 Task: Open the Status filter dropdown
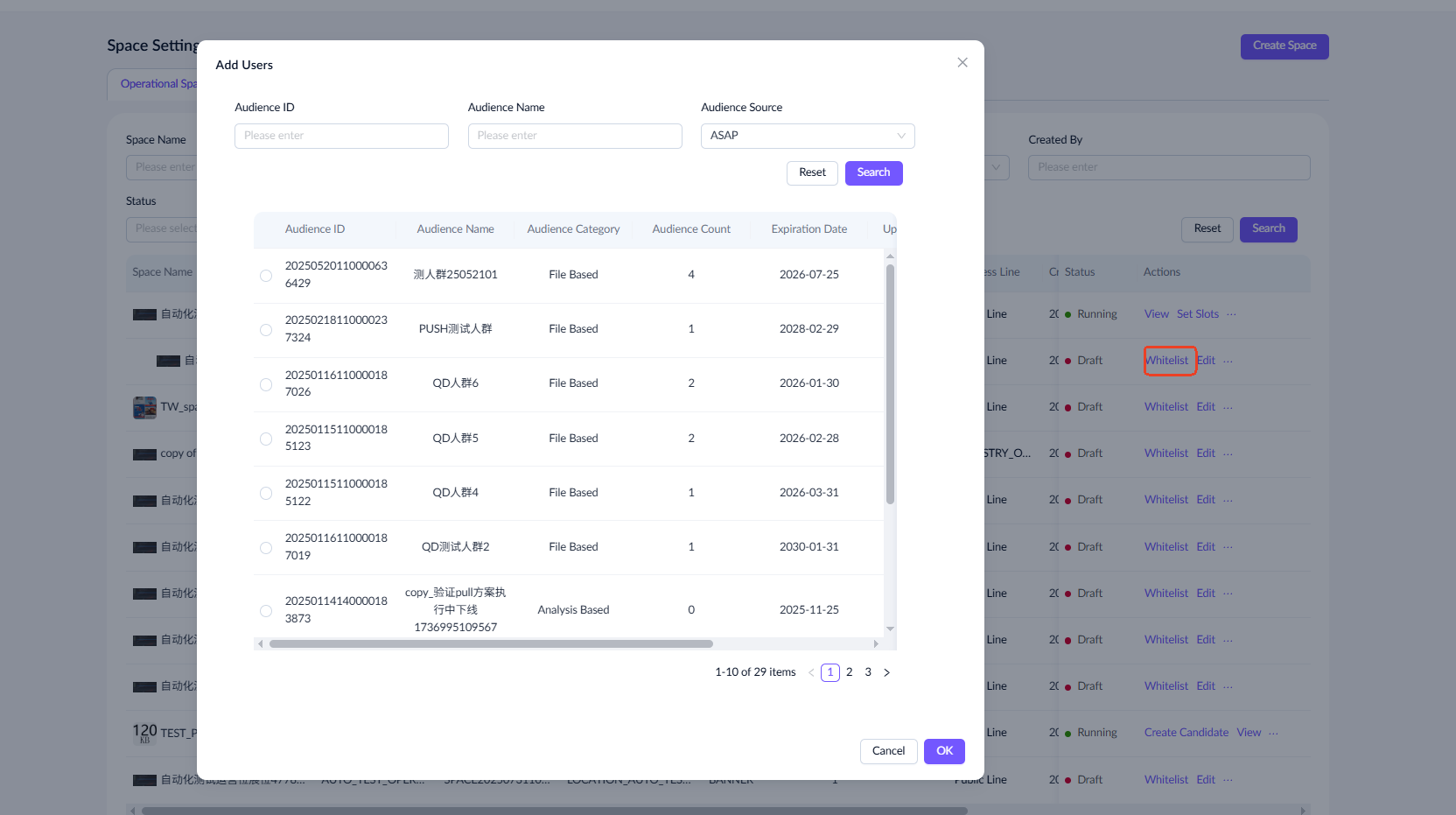[163, 228]
